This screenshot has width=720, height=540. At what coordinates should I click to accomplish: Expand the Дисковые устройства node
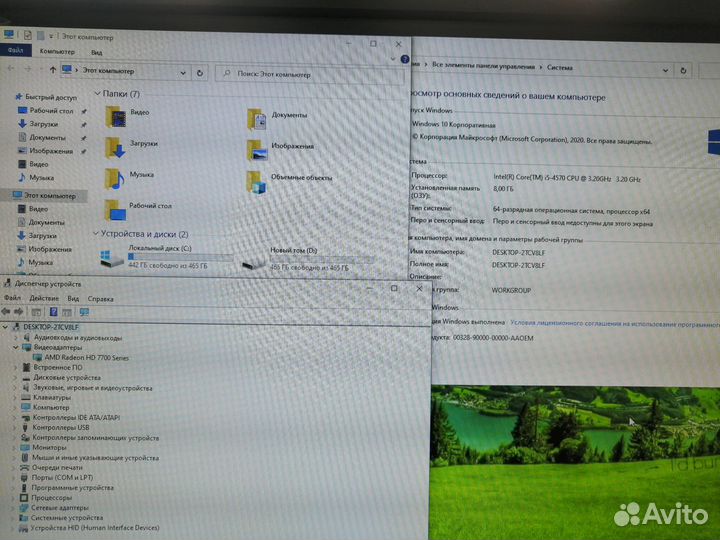coord(15,377)
